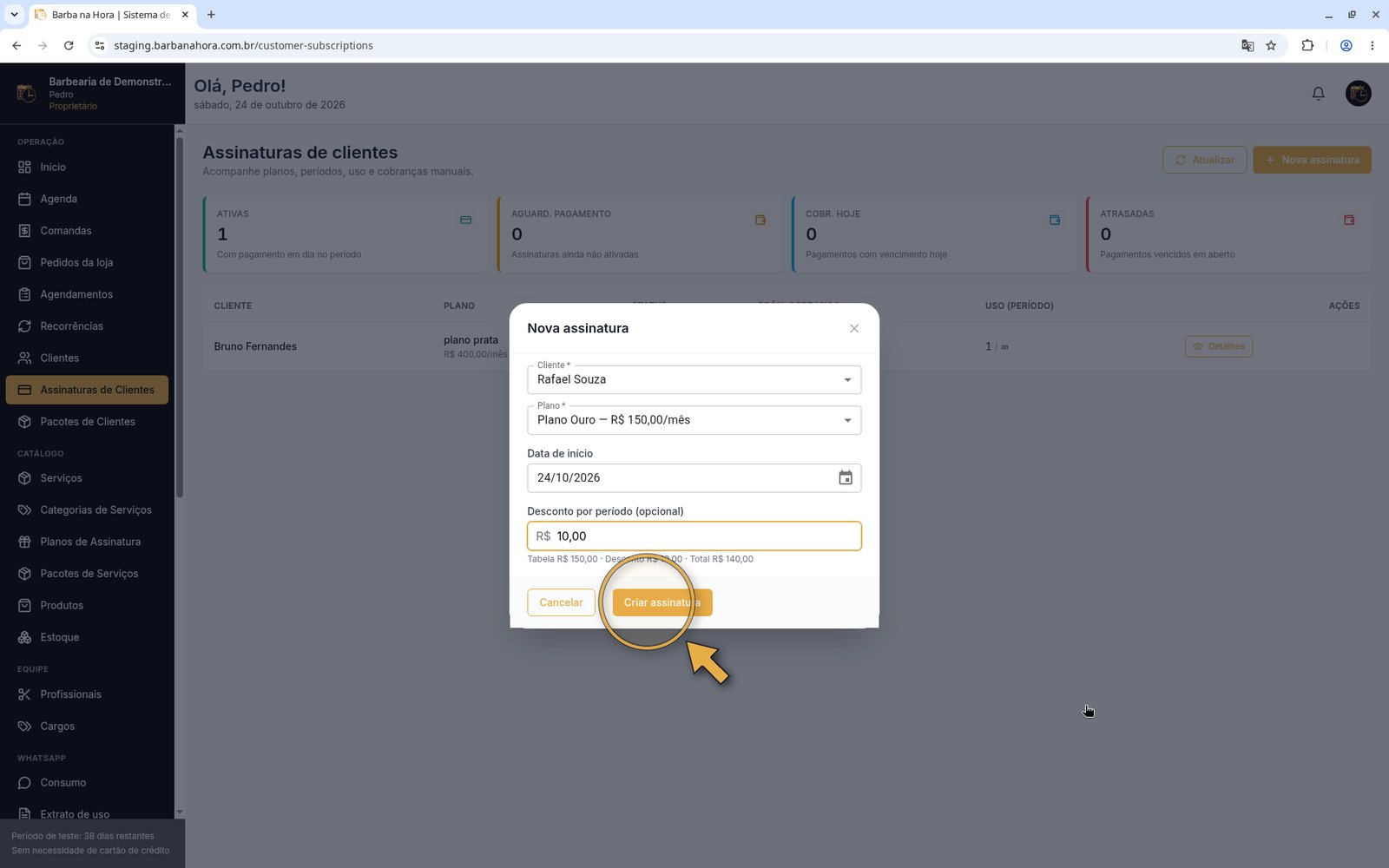The image size is (1389, 868).
Task: Click the Nova assinatura button in the header
Action: click(x=1312, y=160)
